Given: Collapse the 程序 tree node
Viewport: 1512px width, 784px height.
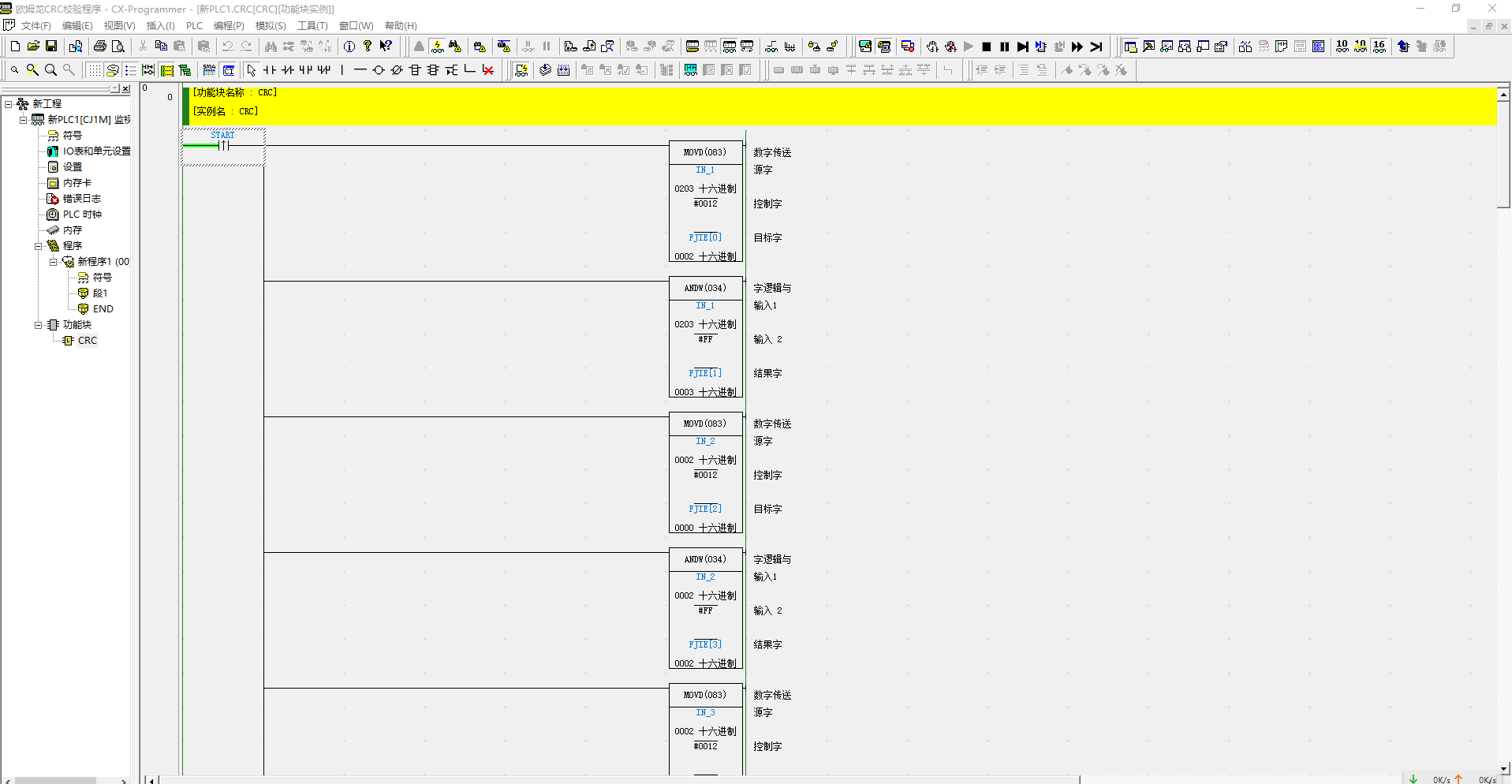Looking at the screenshot, I should (x=38, y=246).
